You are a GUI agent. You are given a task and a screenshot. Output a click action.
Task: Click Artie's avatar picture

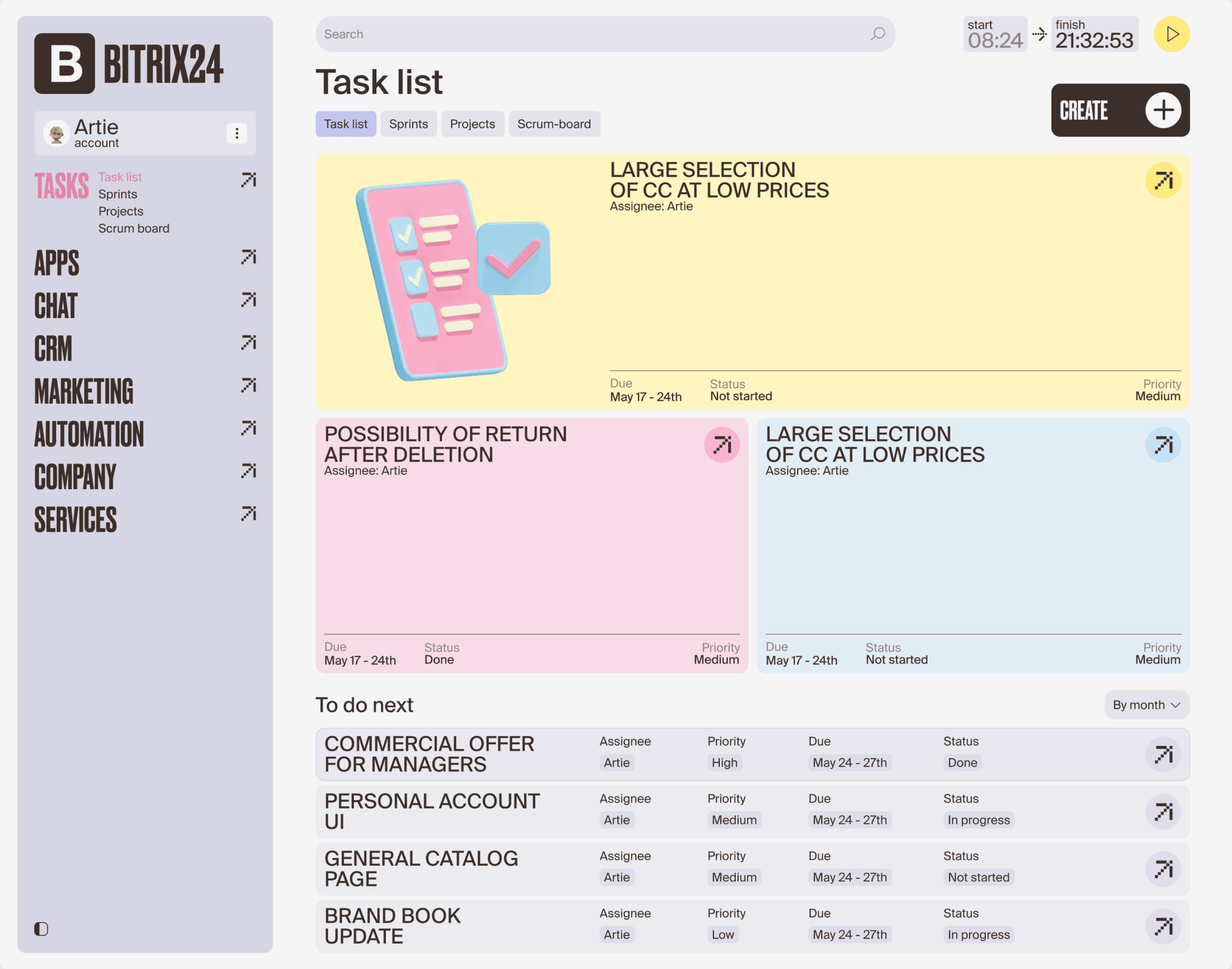pos(57,133)
